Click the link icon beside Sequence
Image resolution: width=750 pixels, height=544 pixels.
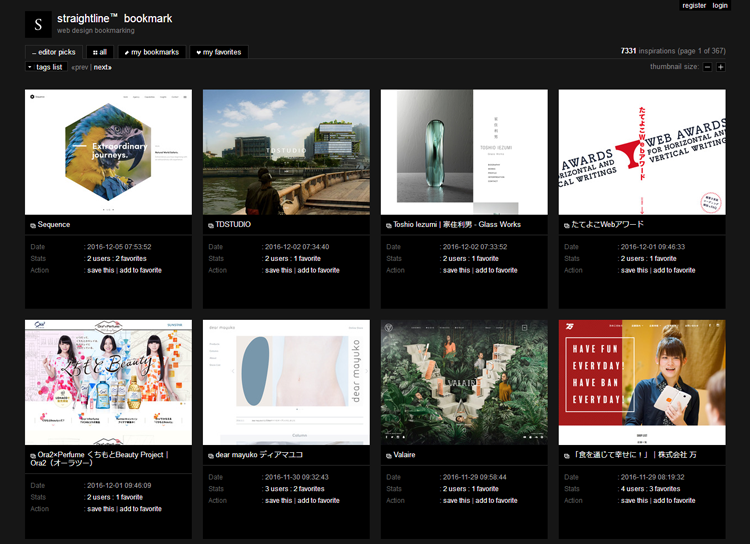33,225
